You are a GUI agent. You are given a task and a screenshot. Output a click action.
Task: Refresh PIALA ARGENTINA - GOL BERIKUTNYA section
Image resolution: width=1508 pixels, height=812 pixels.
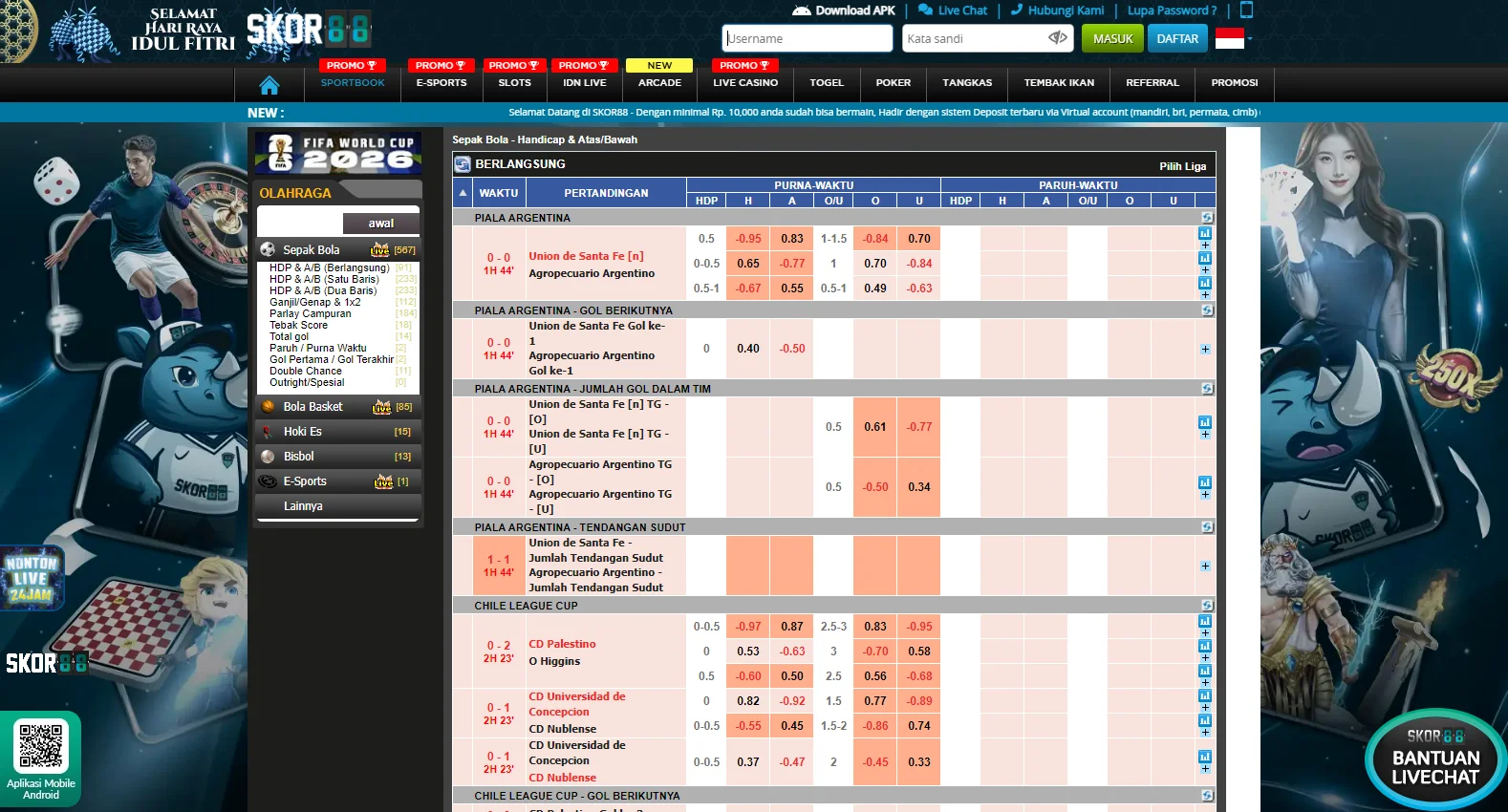pos(1207,310)
